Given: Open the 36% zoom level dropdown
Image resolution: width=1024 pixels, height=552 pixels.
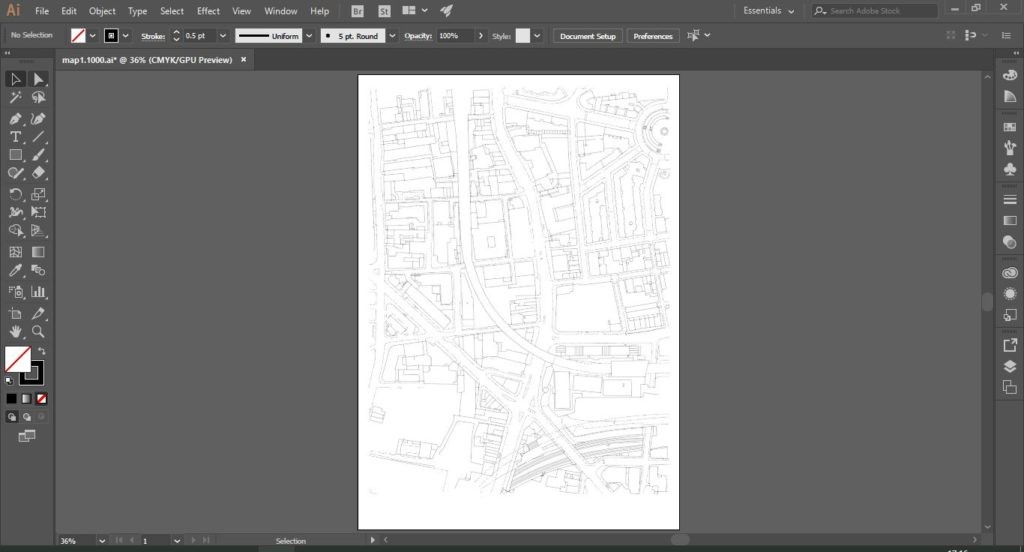Looking at the screenshot, I should tap(102, 541).
